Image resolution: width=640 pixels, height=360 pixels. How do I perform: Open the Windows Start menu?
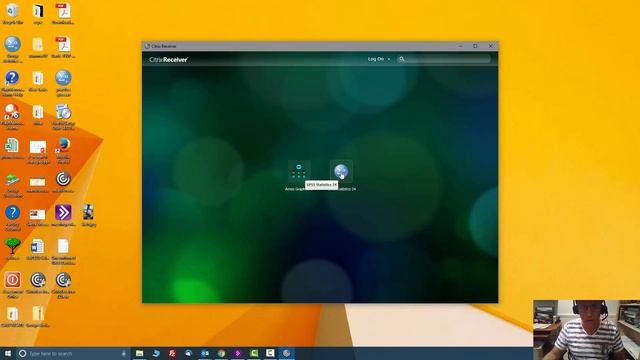[8, 353]
